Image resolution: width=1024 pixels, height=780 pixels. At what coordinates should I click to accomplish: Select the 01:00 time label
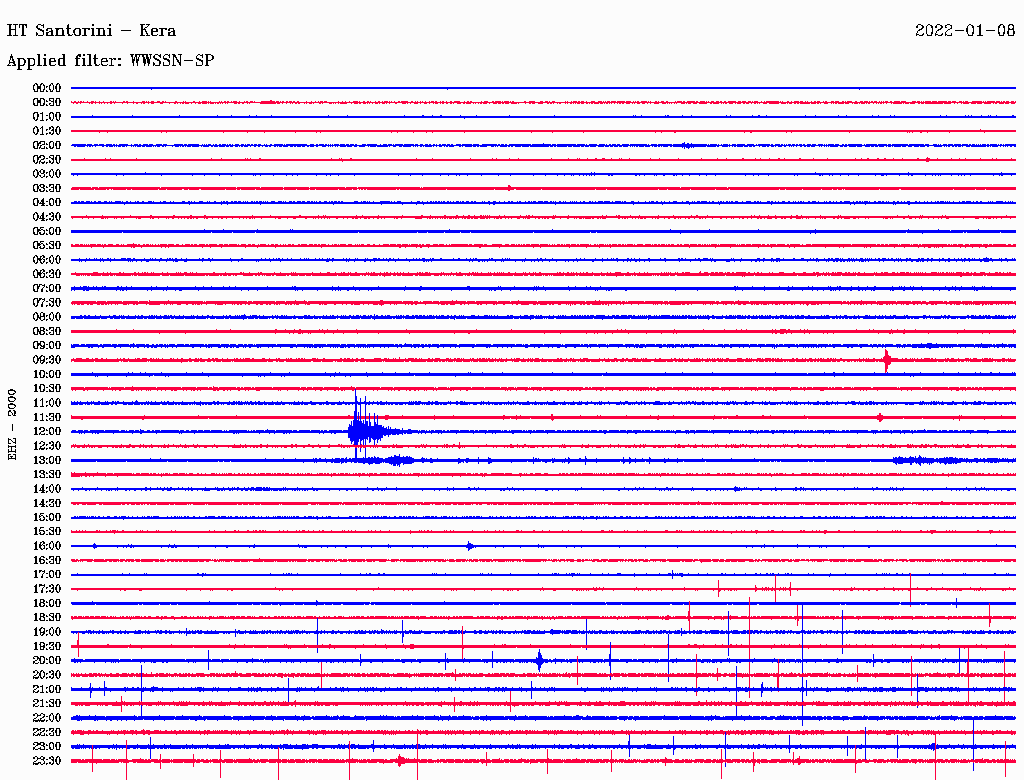coord(47,116)
